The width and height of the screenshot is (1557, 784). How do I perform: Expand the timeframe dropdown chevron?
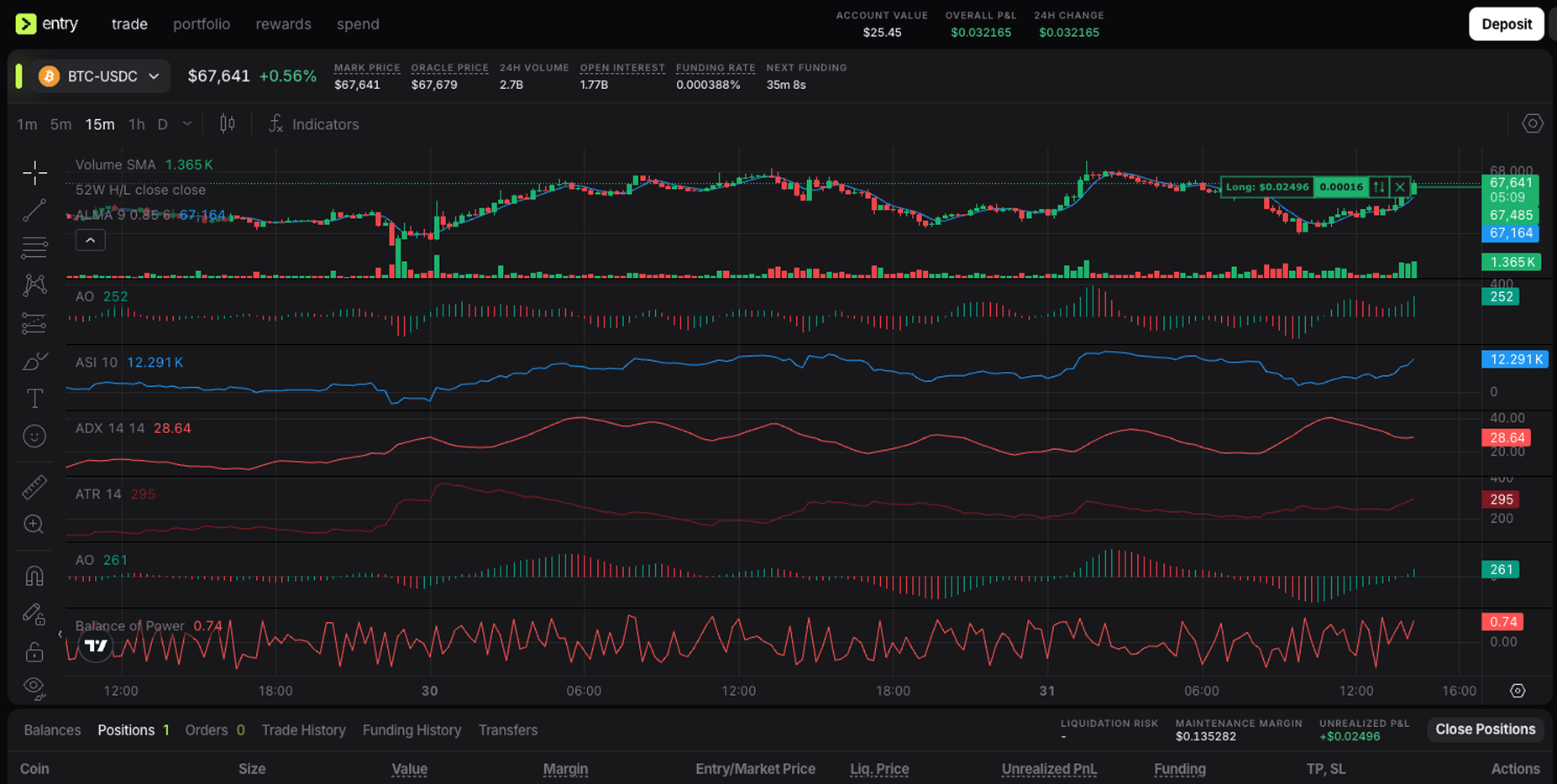point(187,124)
